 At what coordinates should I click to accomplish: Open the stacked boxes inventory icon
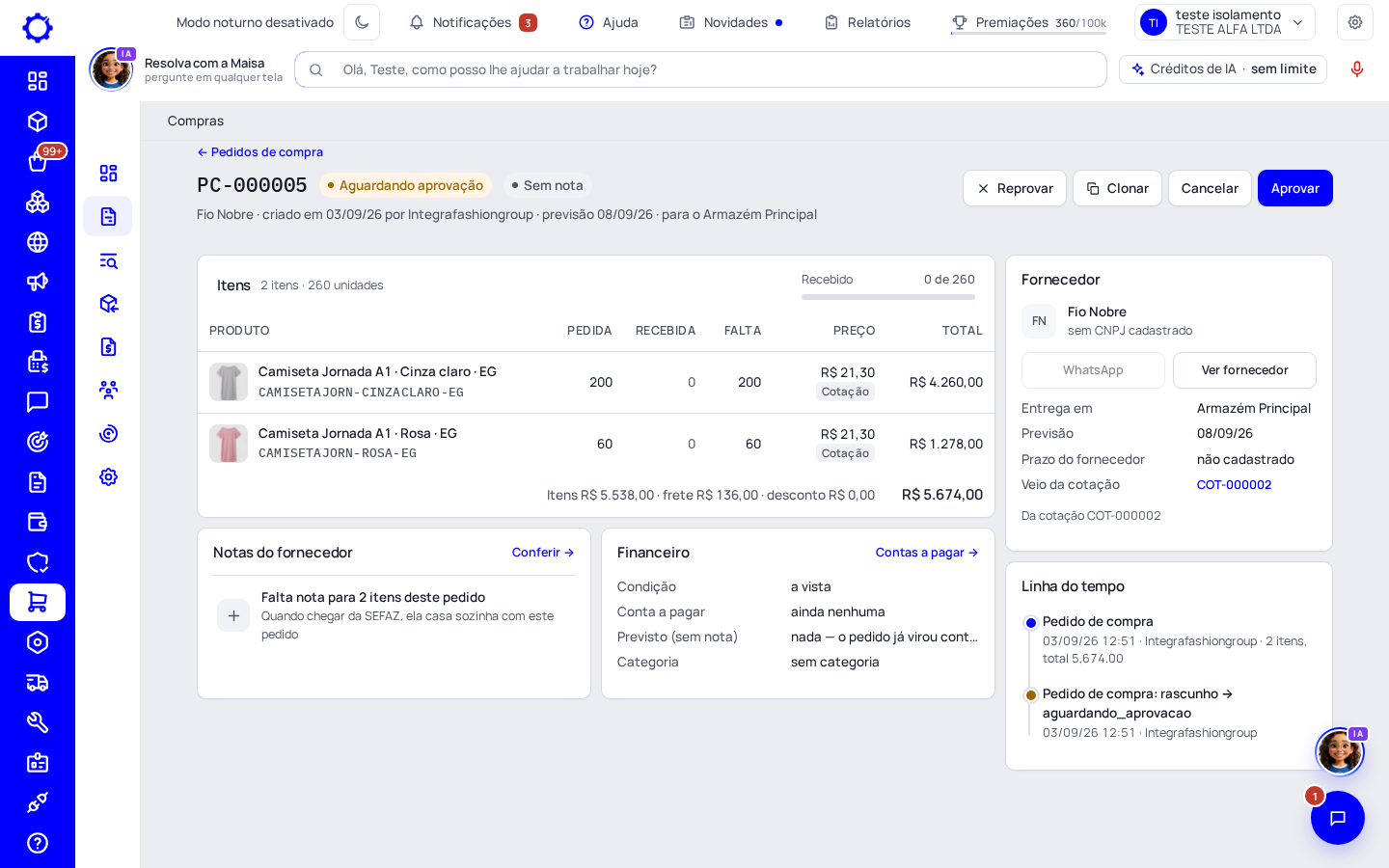pyautogui.click(x=38, y=202)
